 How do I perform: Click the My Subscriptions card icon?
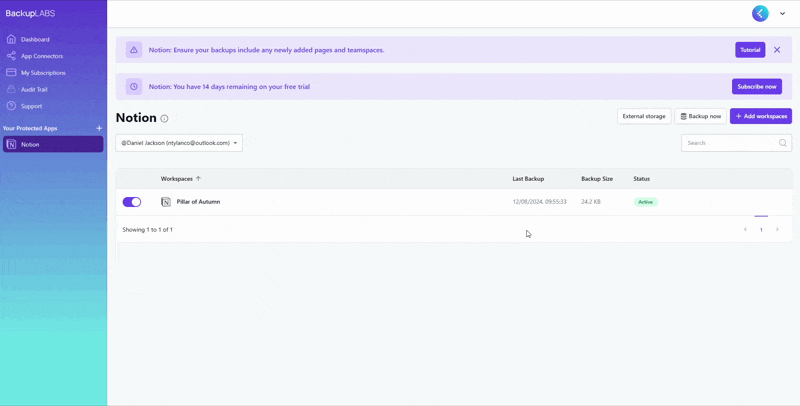coord(11,72)
